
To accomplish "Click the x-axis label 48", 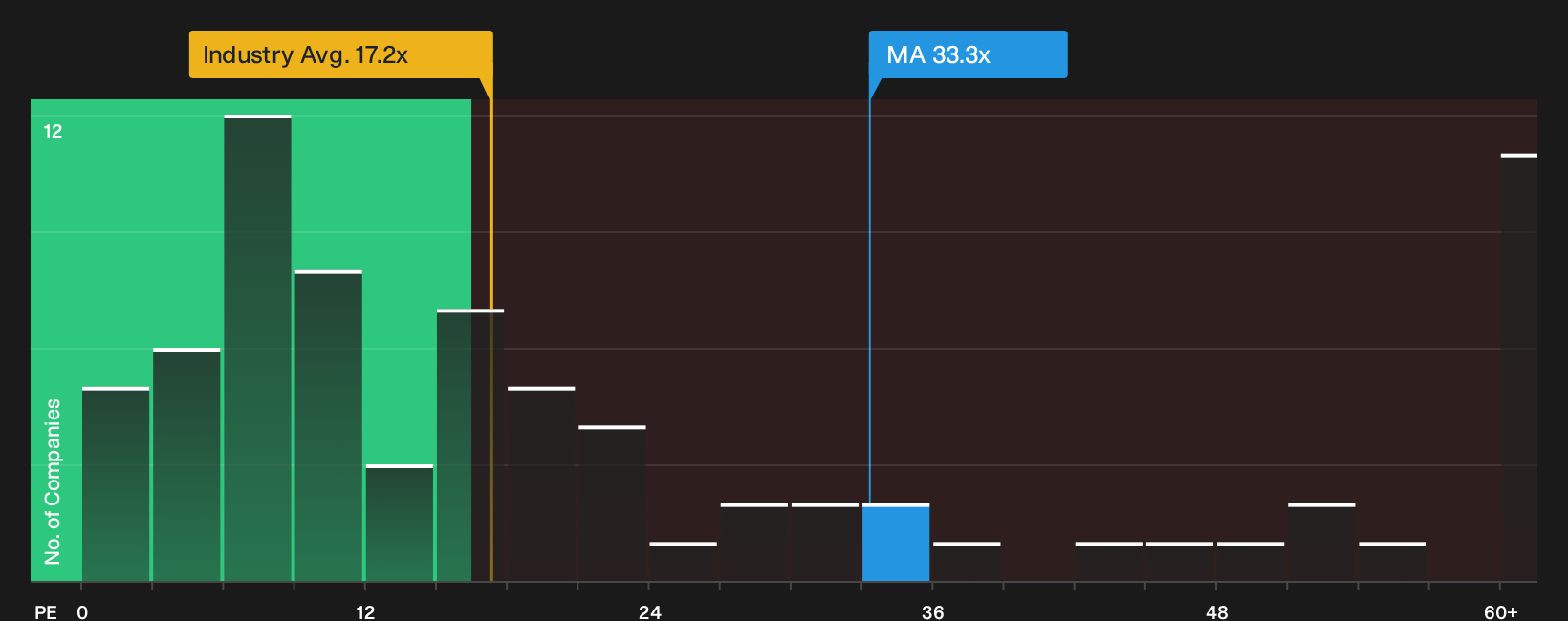I will click(1216, 611).
